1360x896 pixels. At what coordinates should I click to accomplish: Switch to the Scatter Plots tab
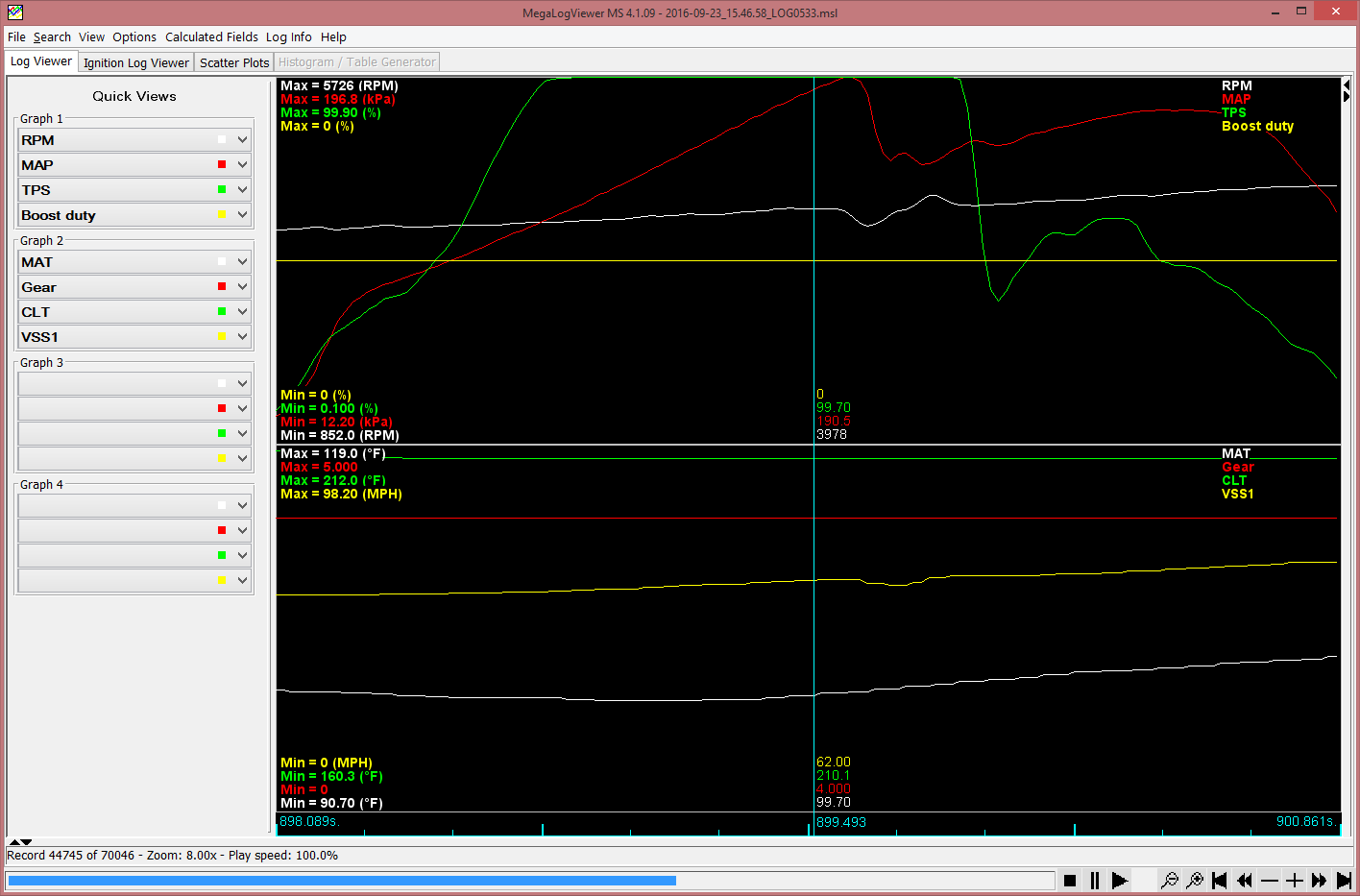coord(234,62)
